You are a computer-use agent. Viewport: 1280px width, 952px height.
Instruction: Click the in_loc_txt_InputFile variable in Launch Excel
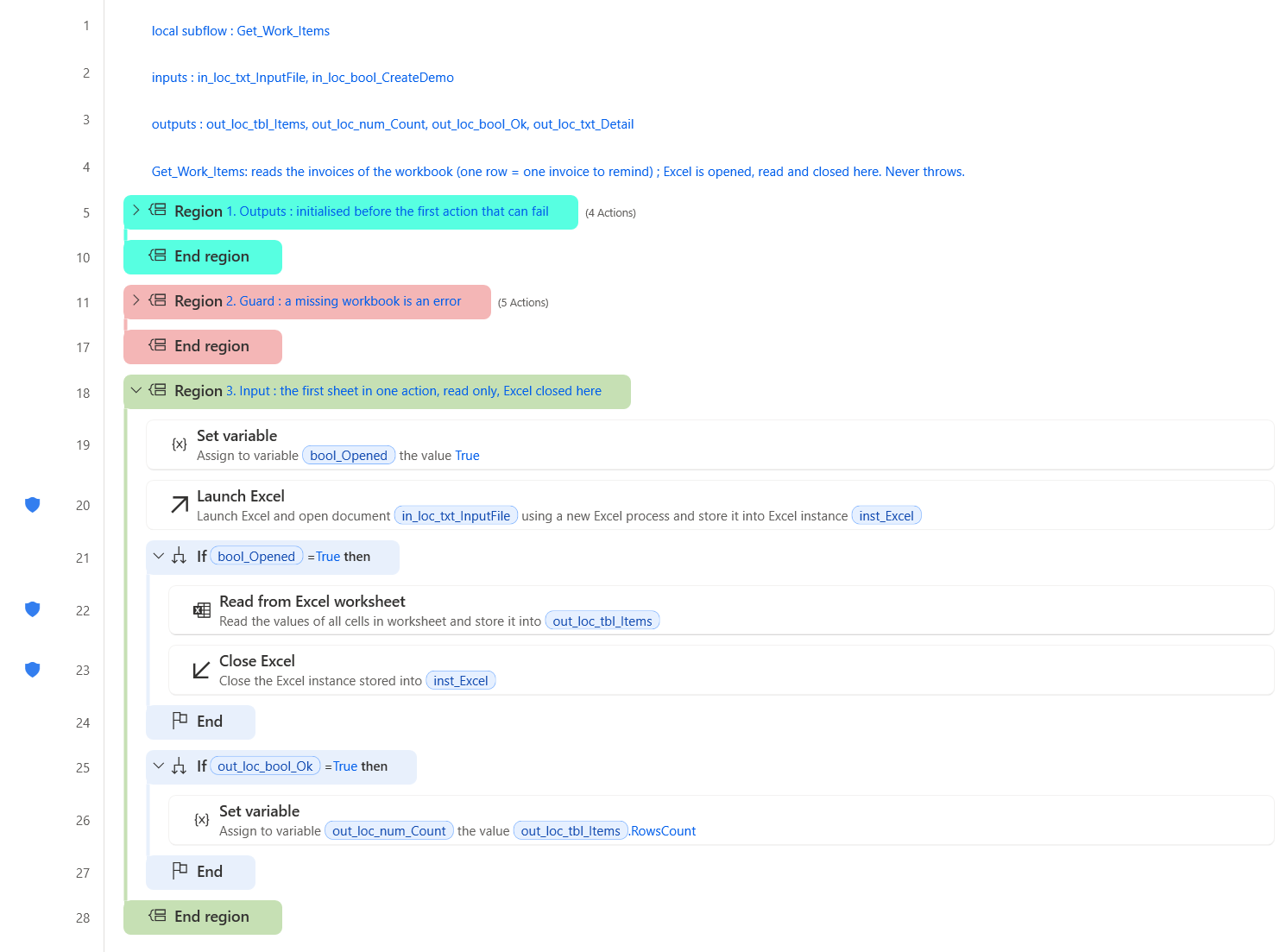pos(456,516)
